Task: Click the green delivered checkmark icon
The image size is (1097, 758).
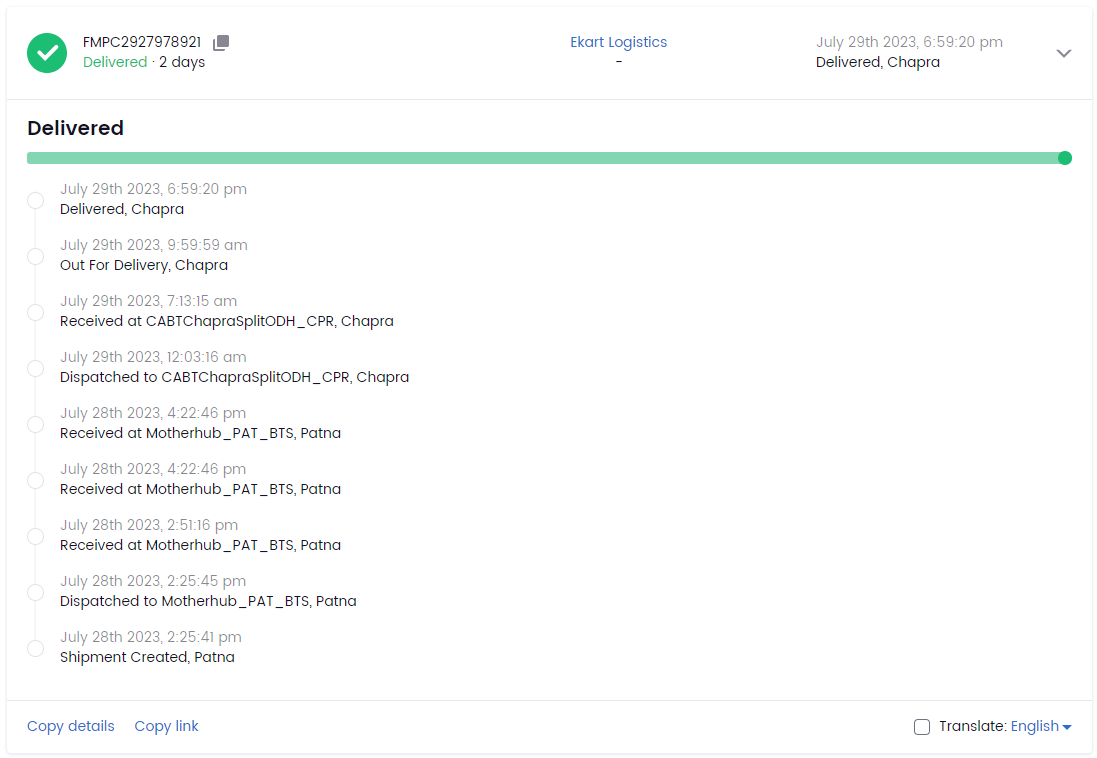Action: coord(47,52)
